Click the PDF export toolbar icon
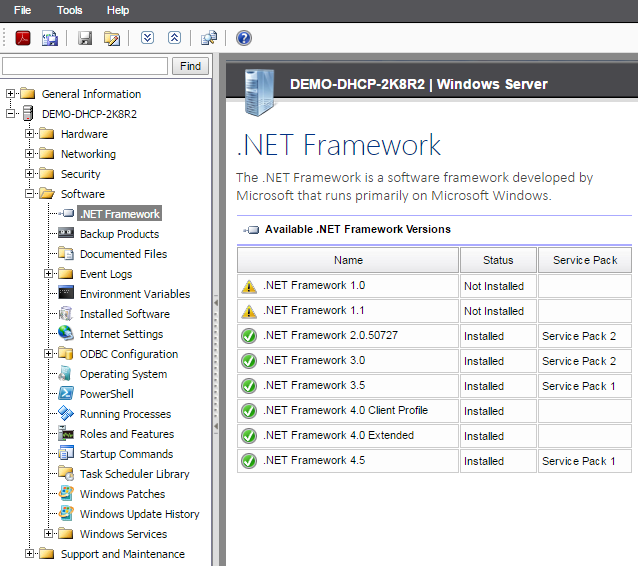This screenshot has height=566, width=638. pos(23,38)
